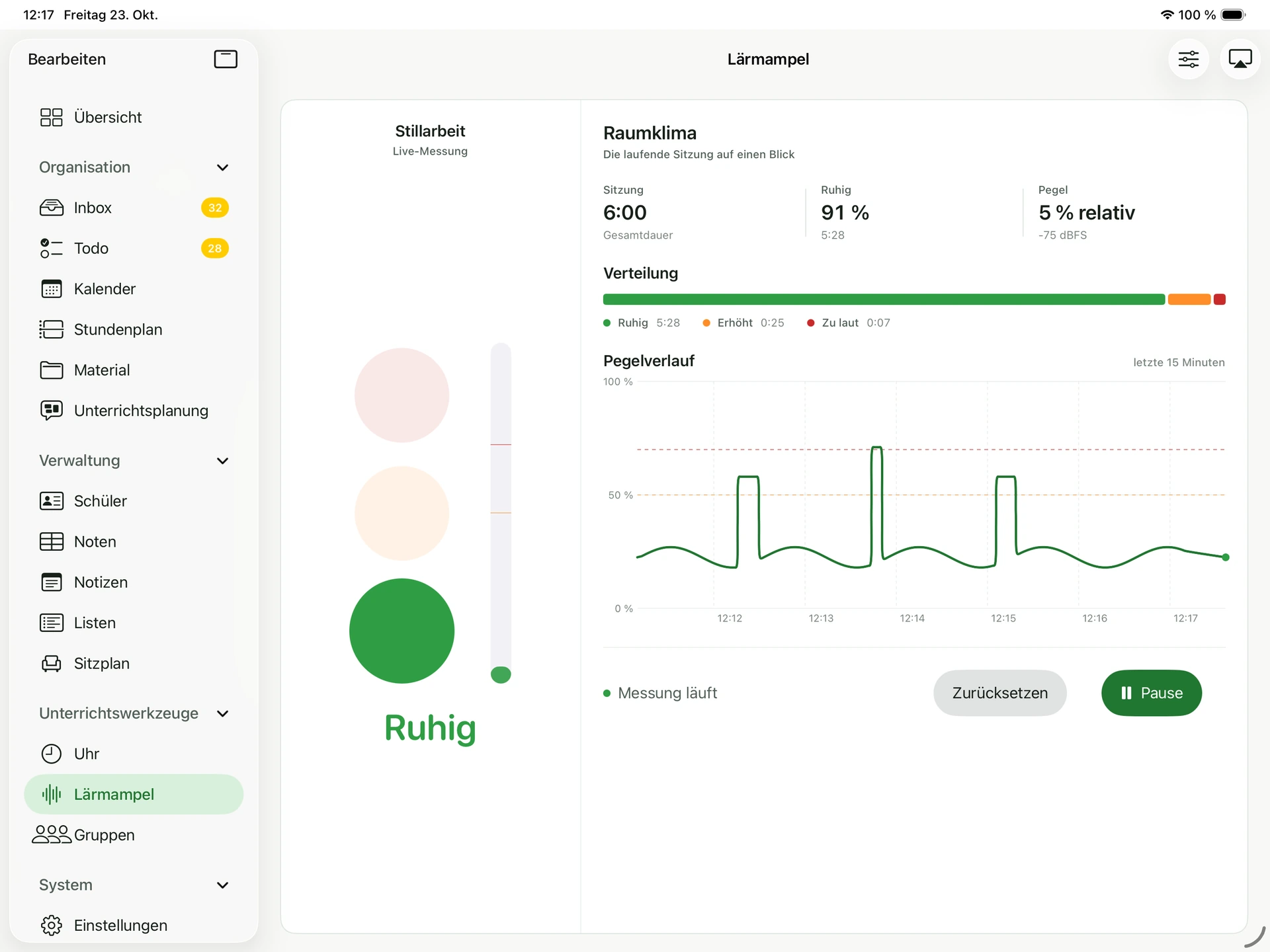Open Einstellungen gear icon
The height and width of the screenshot is (952, 1270).
tap(52, 926)
